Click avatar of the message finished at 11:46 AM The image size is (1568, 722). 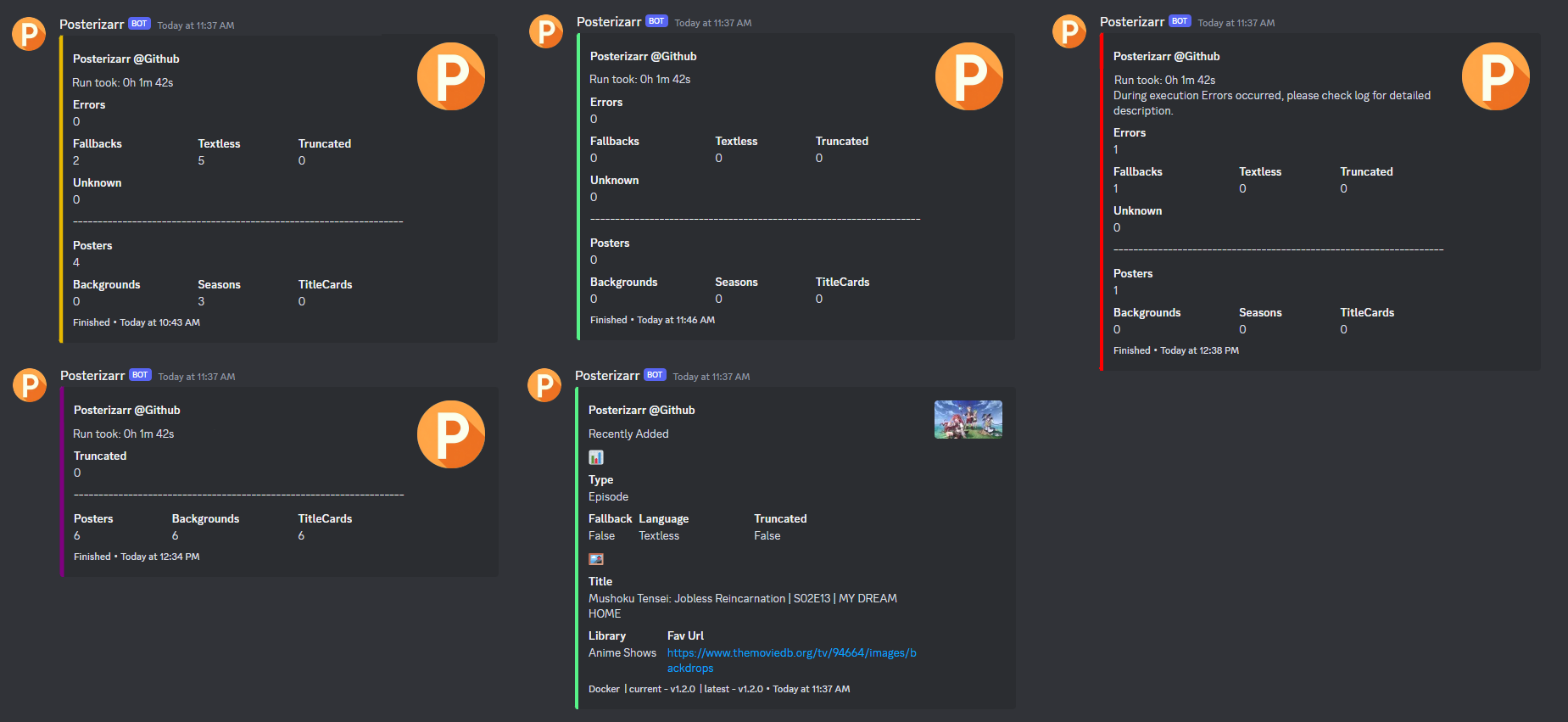pos(545,31)
